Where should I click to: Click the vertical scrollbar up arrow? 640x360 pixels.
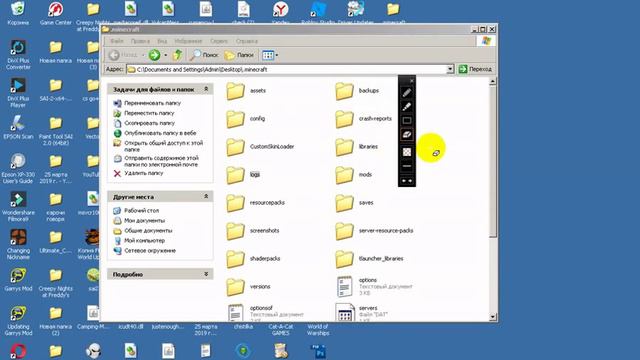tap(493, 82)
